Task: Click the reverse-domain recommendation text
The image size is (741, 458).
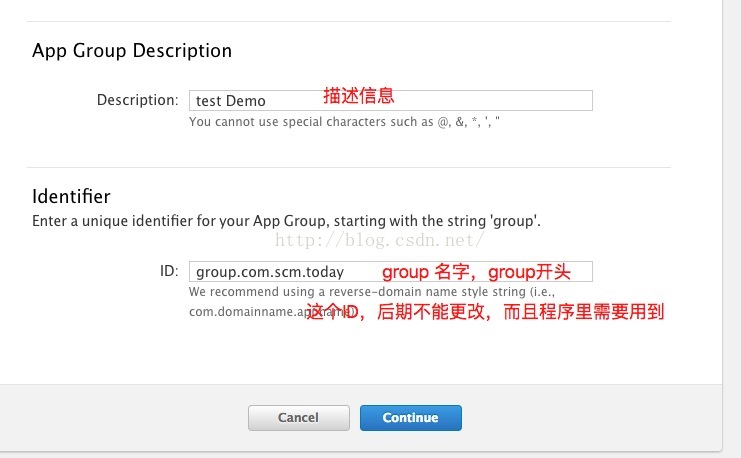Action: click(x=371, y=292)
